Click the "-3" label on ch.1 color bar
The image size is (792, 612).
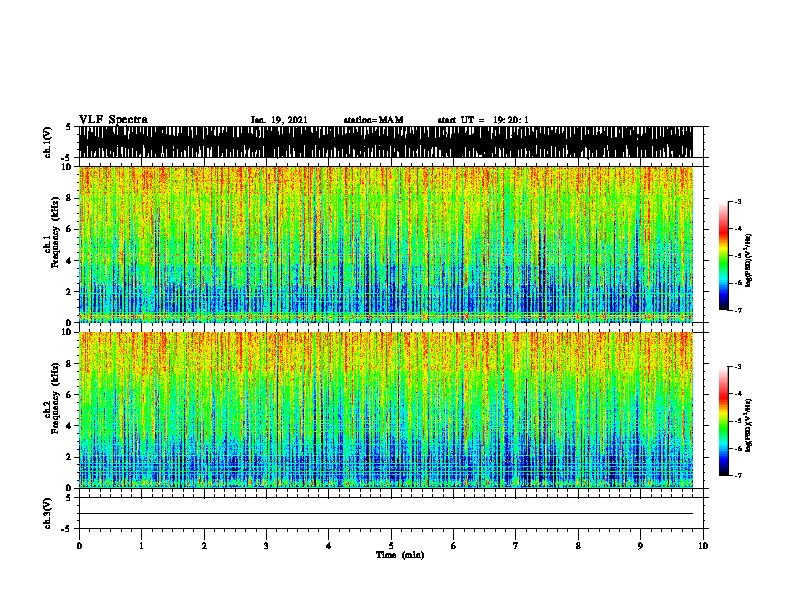[737, 201]
